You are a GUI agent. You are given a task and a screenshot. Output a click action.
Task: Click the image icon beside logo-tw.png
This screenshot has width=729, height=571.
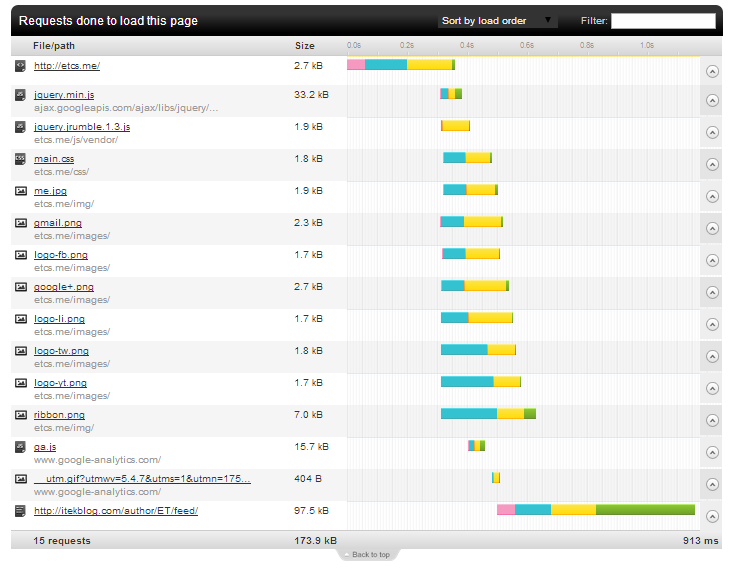point(21,351)
